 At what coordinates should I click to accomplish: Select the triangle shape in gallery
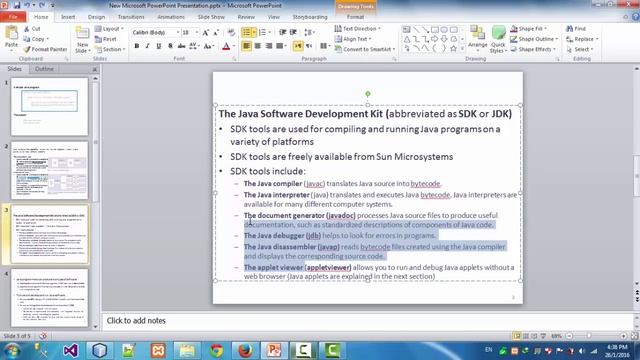pos(407,39)
